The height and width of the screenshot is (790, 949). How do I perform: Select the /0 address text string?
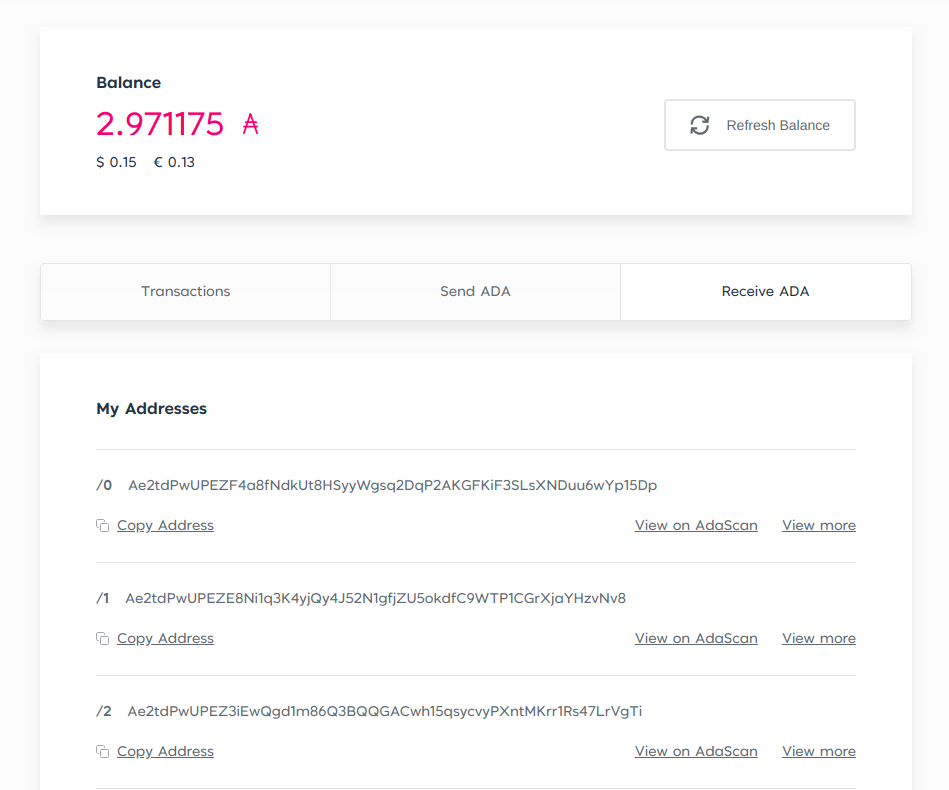click(x=393, y=486)
